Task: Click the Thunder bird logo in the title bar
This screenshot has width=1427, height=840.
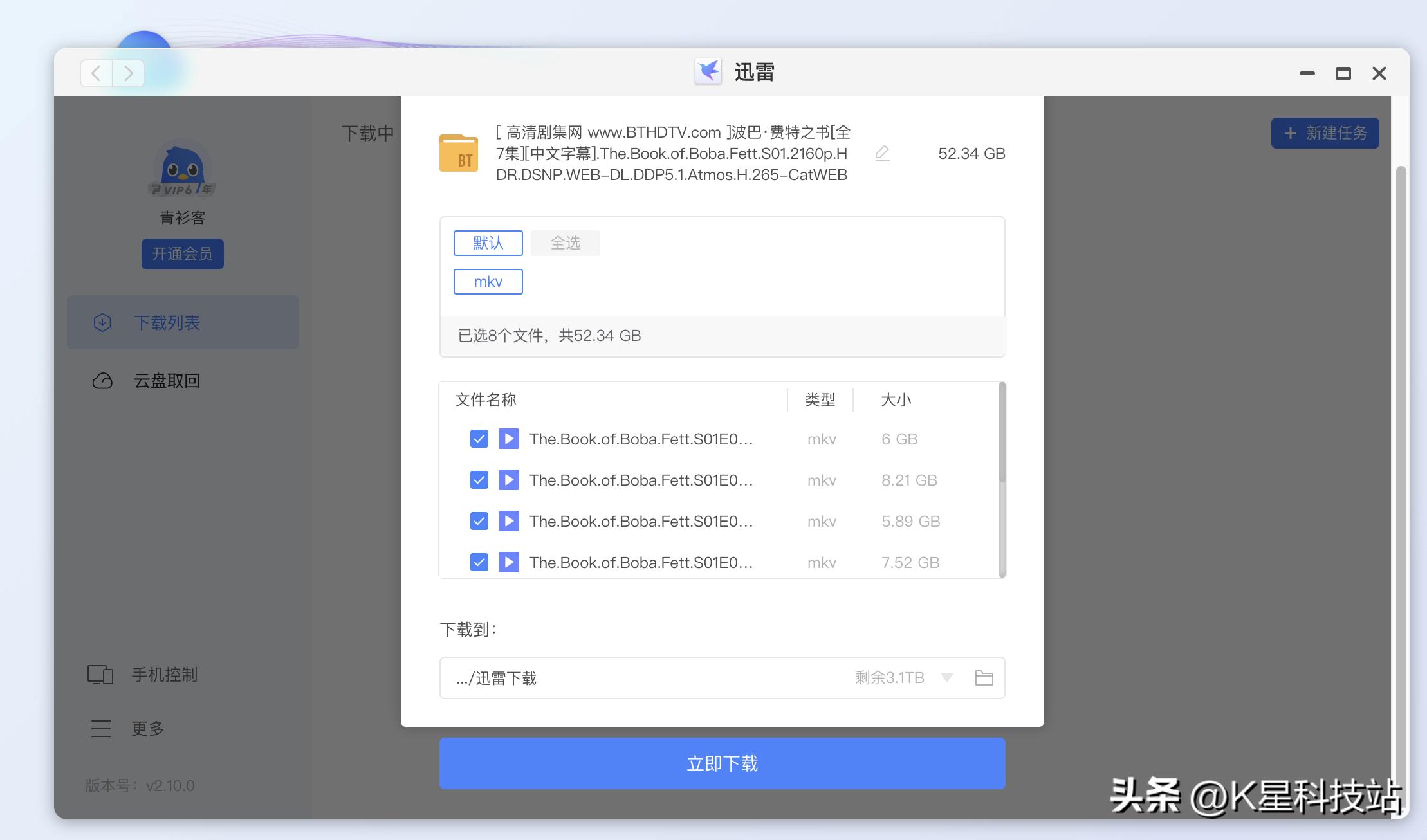Action: pos(709,72)
